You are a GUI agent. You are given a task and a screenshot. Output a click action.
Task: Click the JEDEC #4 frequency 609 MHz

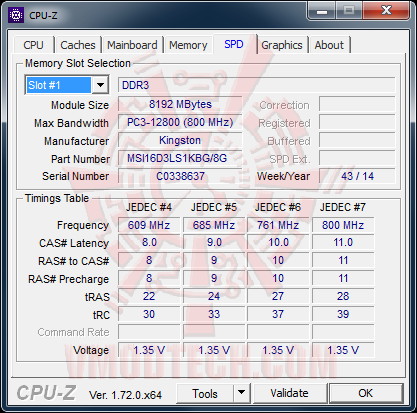(149, 225)
